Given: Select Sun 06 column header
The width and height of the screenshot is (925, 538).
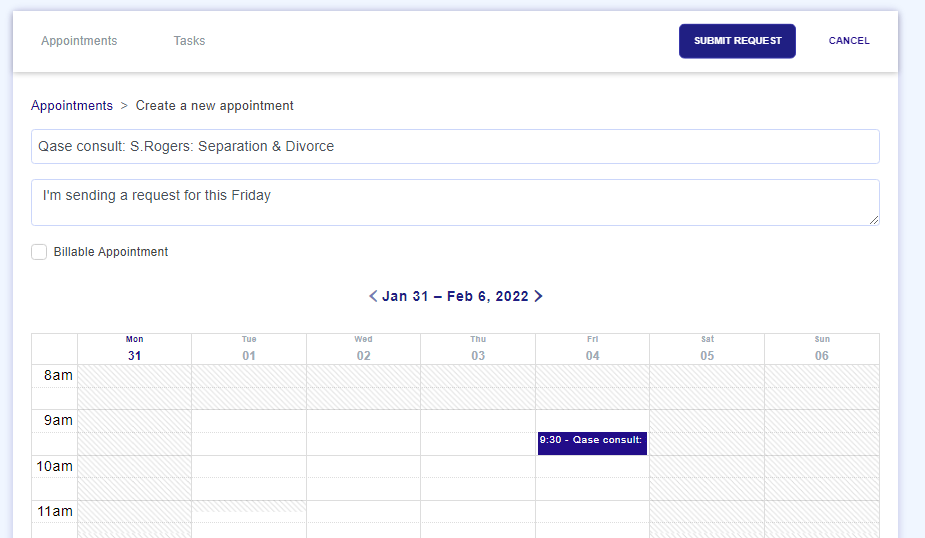Looking at the screenshot, I should [822, 349].
